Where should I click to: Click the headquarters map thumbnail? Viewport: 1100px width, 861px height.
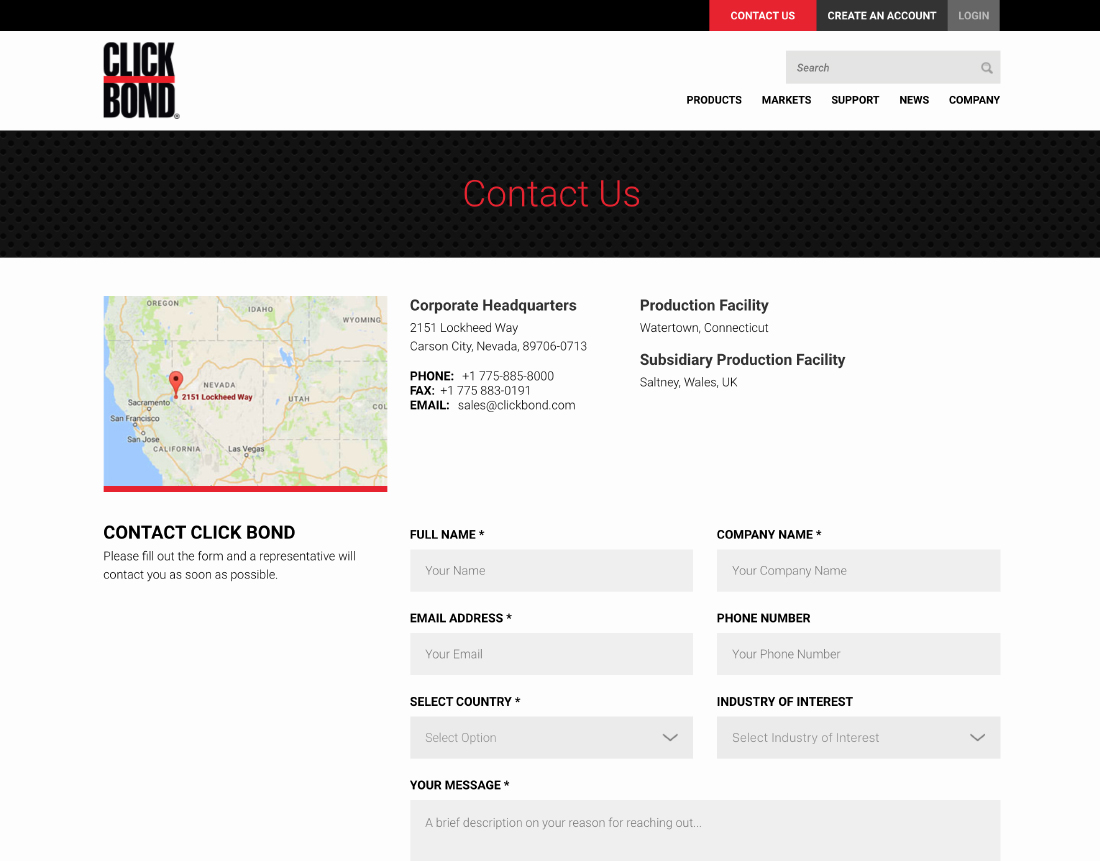(x=246, y=394)
